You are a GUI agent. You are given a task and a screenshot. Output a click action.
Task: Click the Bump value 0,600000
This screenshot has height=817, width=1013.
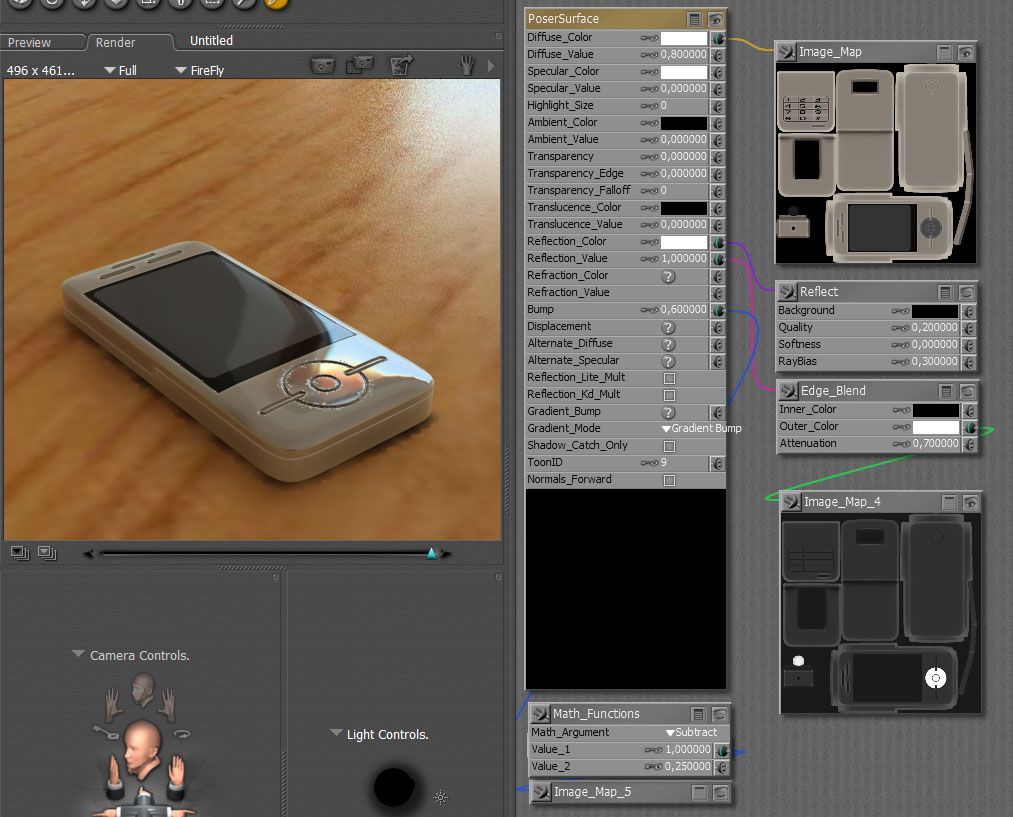(x=683, y=310)
